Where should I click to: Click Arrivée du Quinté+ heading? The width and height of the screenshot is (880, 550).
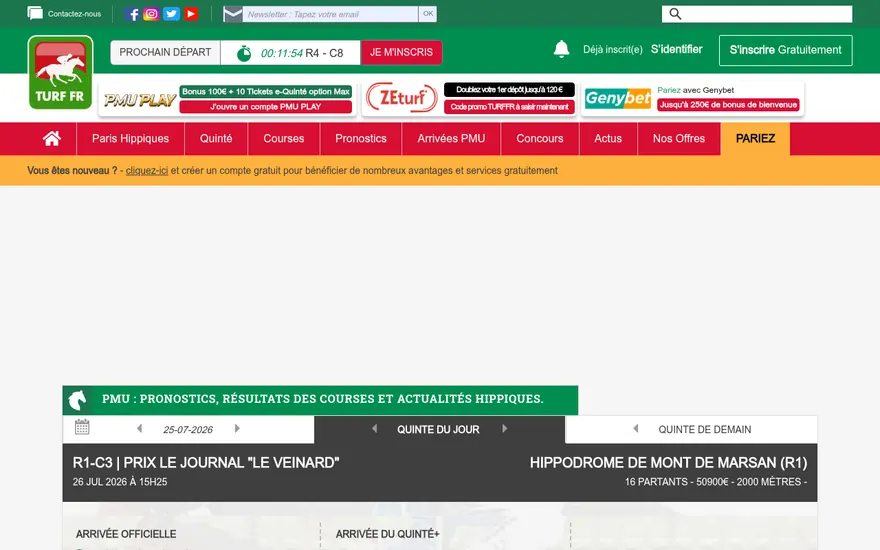coord(387,534)
